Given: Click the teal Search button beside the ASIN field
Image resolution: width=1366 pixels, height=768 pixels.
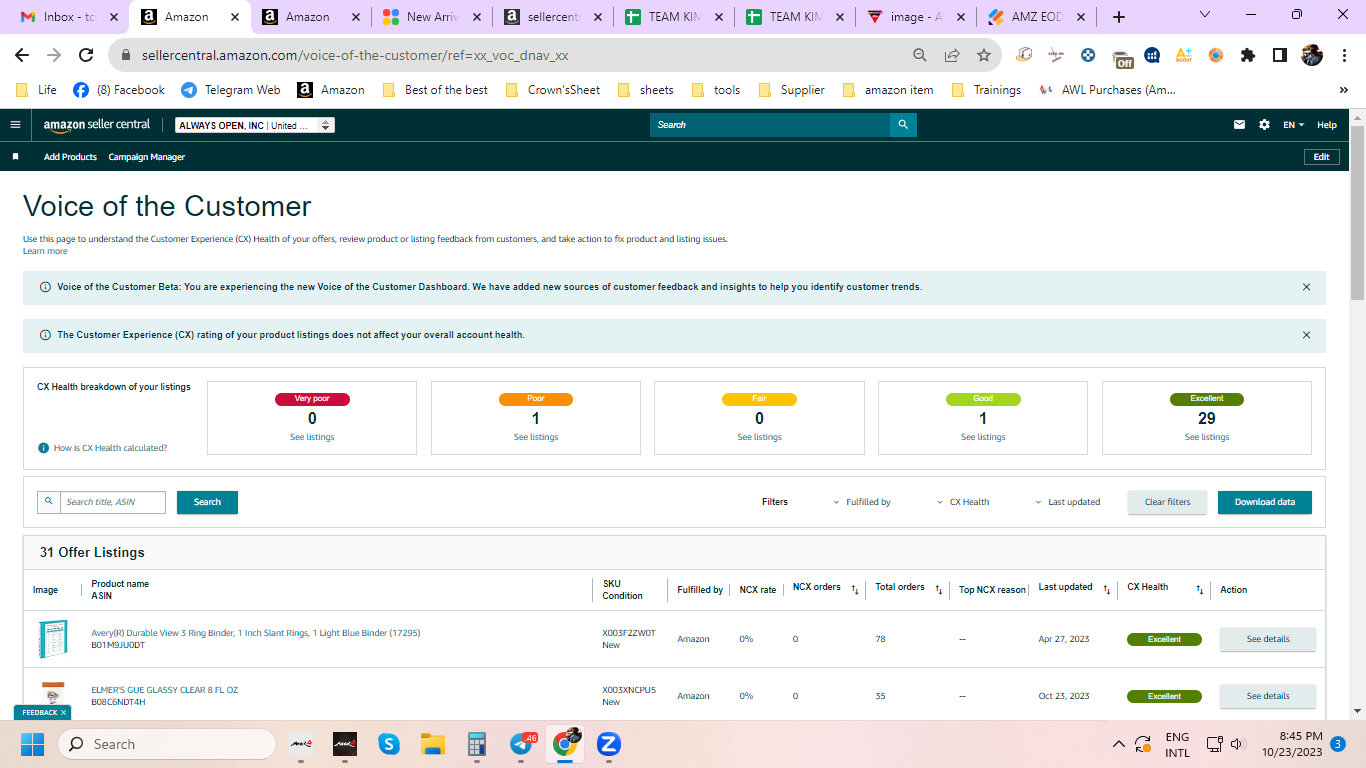Looking at the screenshot, I should click(207, 502).
